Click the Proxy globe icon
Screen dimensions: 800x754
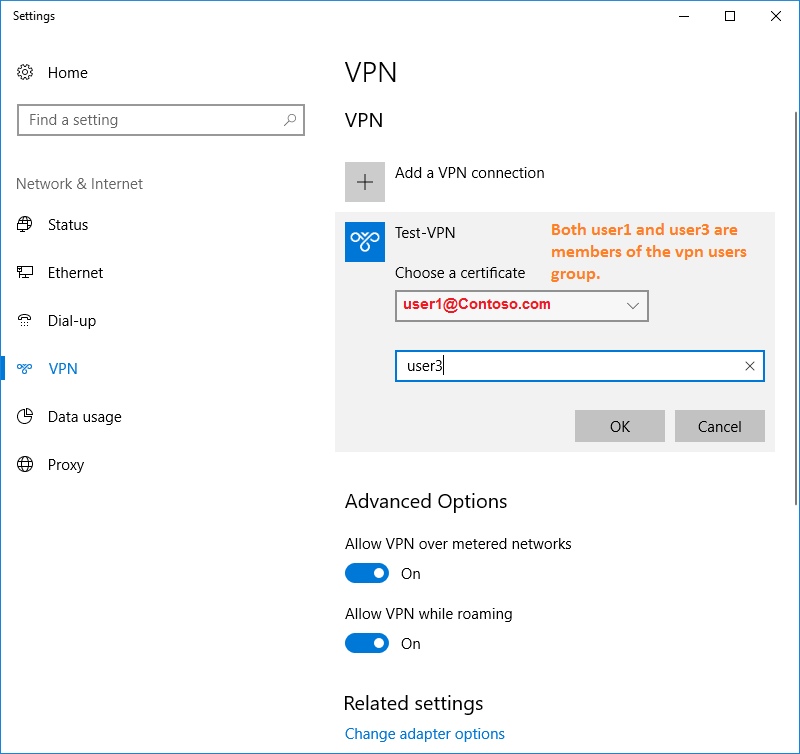(x=24, y=464)
